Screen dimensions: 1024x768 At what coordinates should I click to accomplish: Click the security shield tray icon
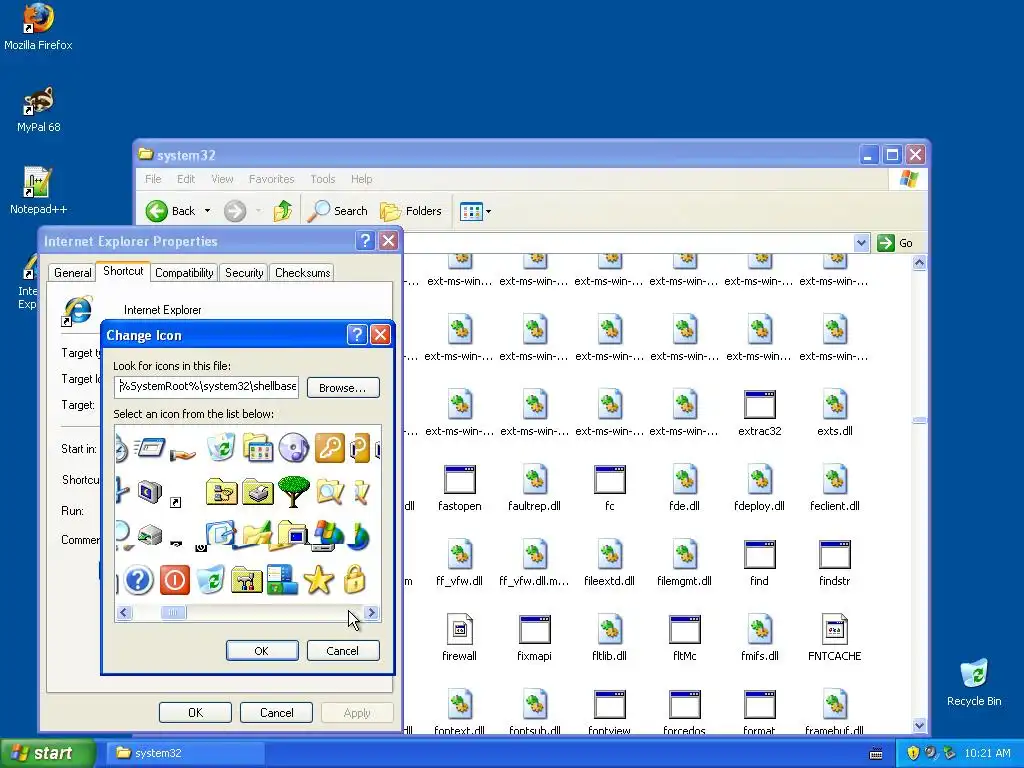(x=913, y=753)
